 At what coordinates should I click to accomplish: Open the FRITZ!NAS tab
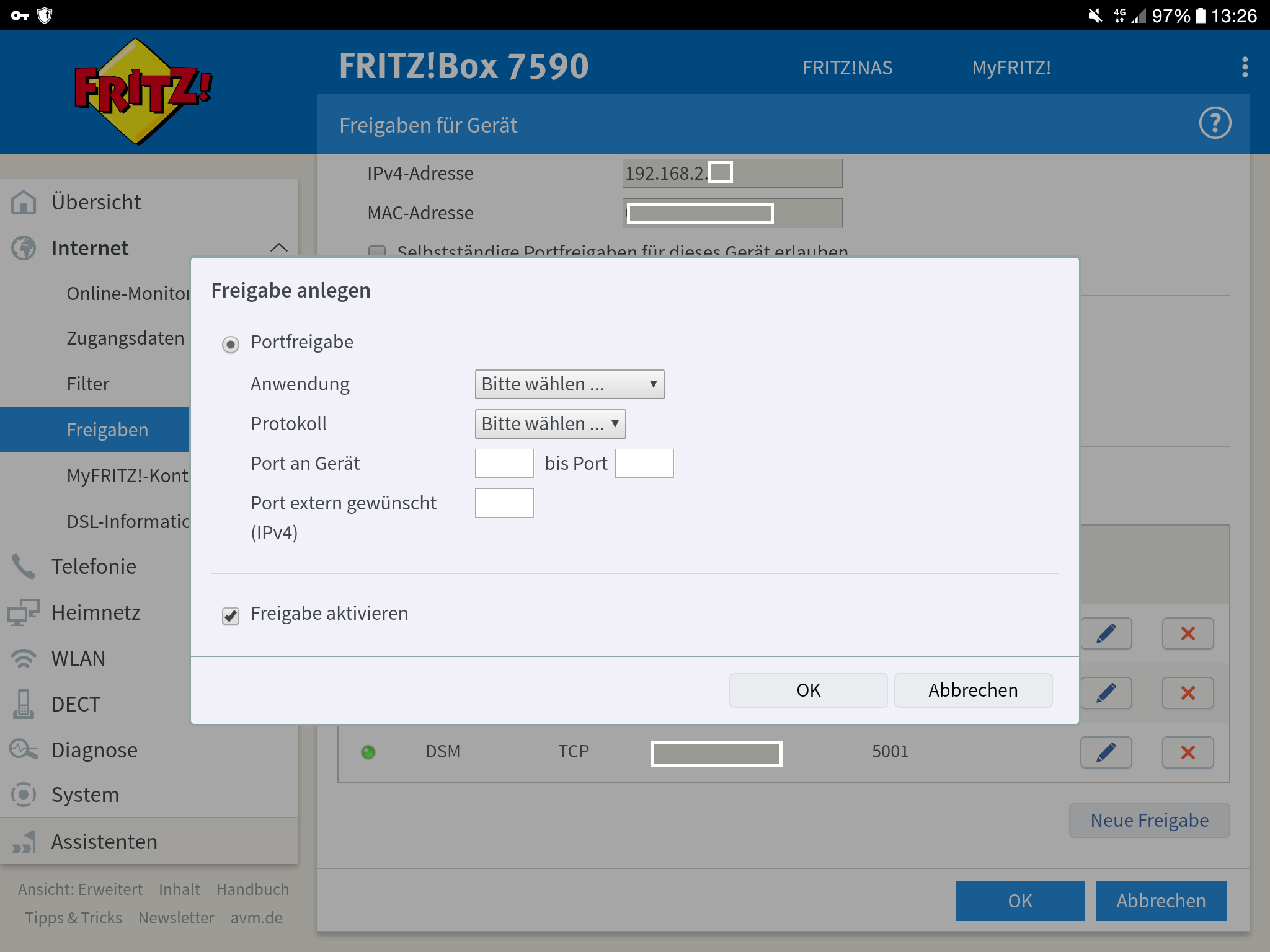(x=846, y=68)
